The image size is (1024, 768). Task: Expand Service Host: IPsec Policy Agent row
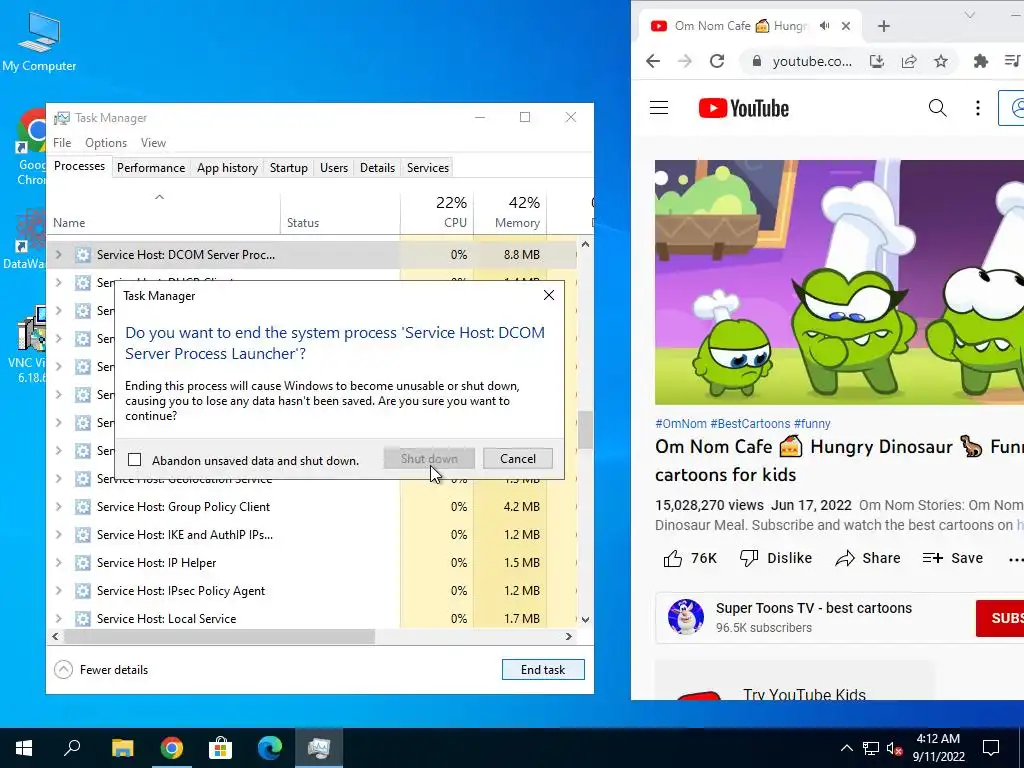[59, 591]
